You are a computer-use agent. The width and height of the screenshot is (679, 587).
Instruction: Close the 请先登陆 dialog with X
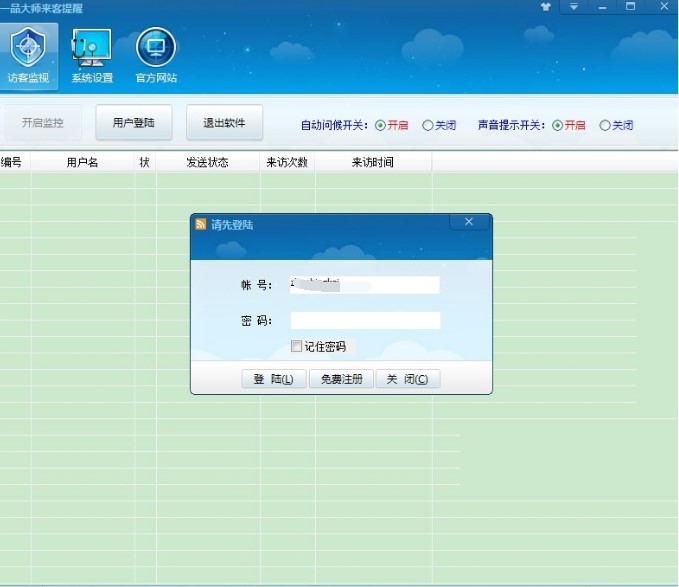[x=469, y=222]
